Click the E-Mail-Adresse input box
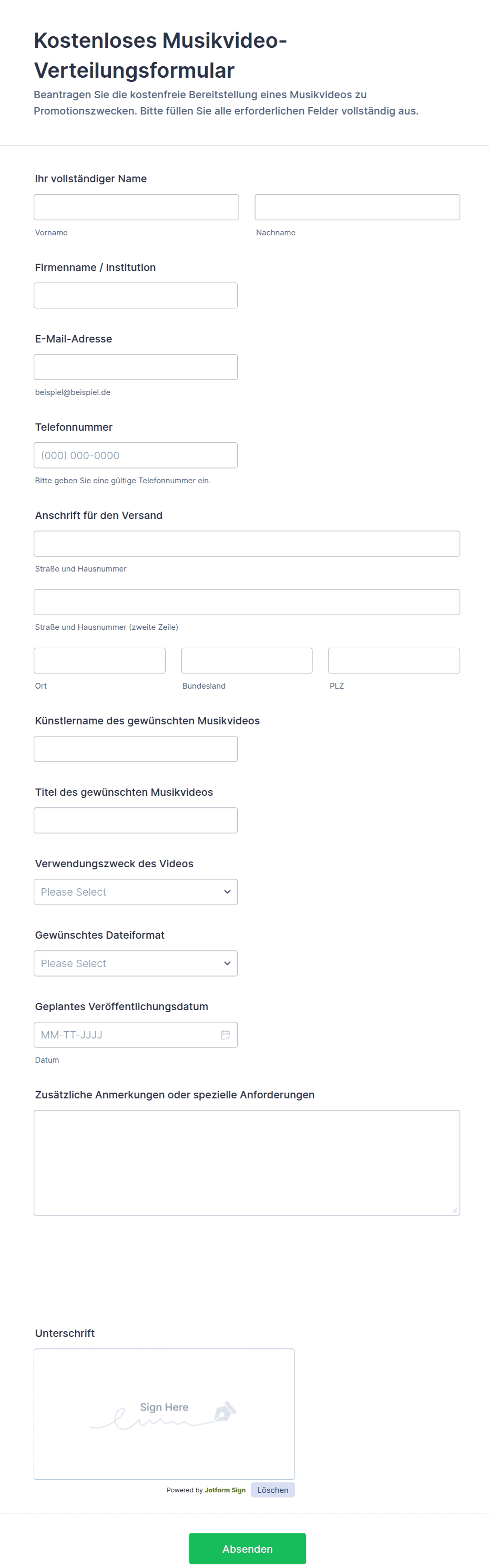Screen dimensions: 489x1568 coord(136,367)
